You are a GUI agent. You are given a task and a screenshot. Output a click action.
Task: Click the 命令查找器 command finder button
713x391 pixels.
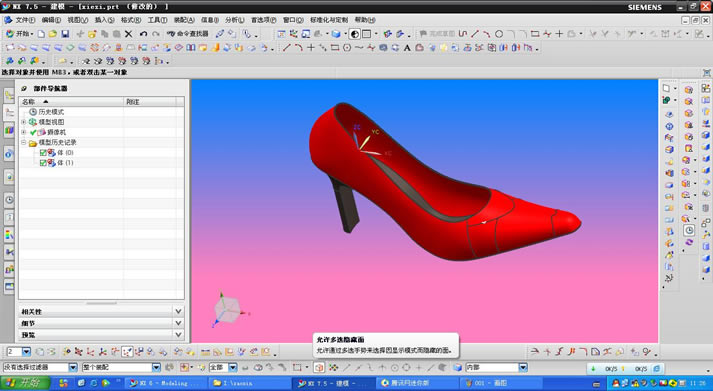click(187, 34)
